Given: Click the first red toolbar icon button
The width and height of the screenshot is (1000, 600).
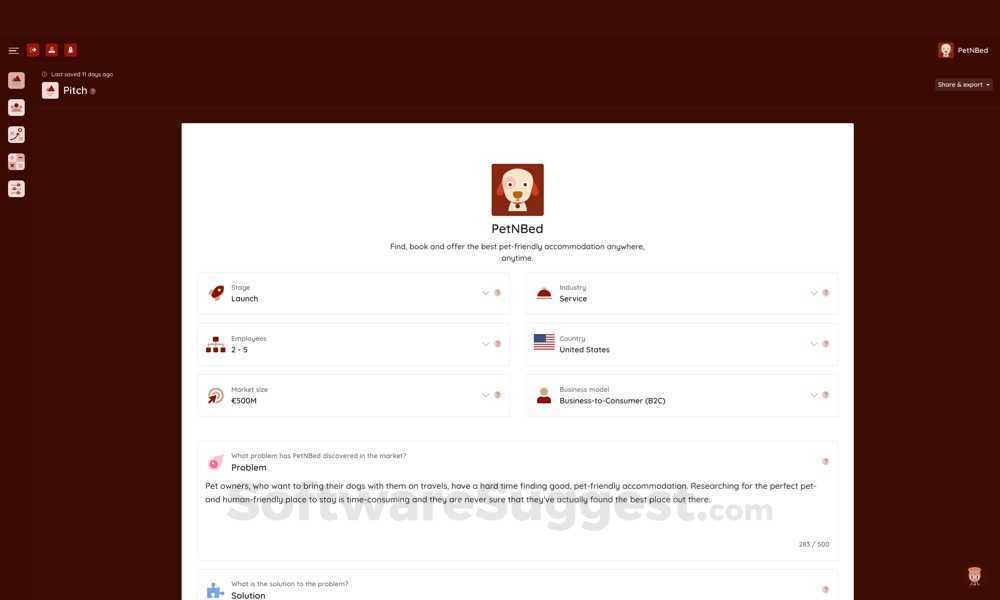Looking at the screenshot, I should pyautogui.click(x=33, y=50).
